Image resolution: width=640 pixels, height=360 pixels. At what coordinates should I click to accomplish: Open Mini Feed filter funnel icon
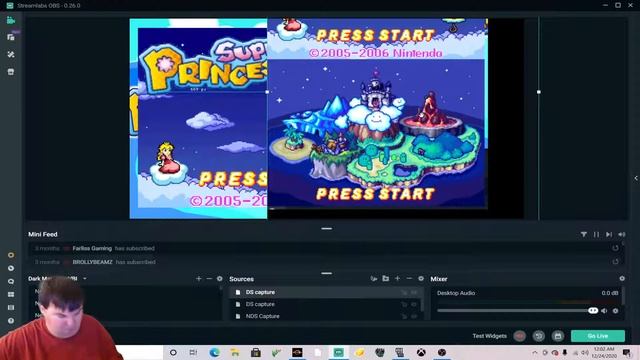584,234
